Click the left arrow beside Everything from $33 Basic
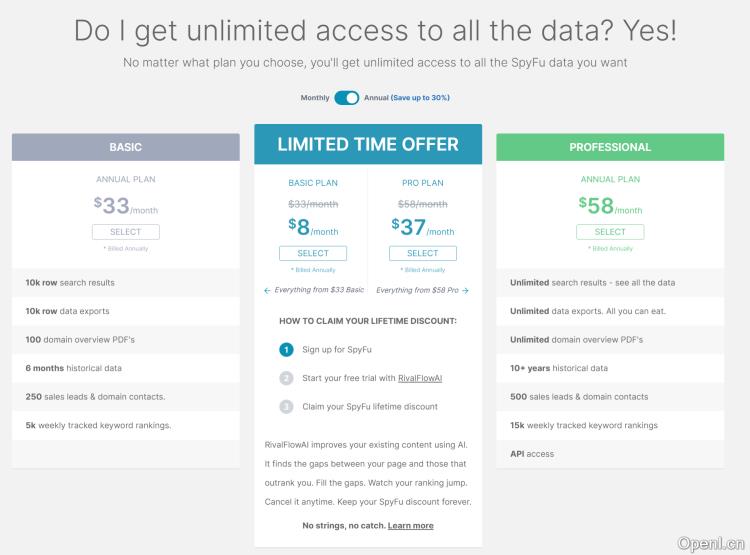Viewport: 750px width, 555px height. (x=267, y=290)
